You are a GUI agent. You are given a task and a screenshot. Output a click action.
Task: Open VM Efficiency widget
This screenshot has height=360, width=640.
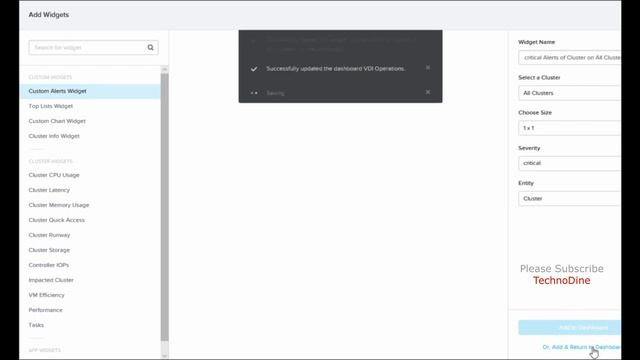click(x=47, y=295)
